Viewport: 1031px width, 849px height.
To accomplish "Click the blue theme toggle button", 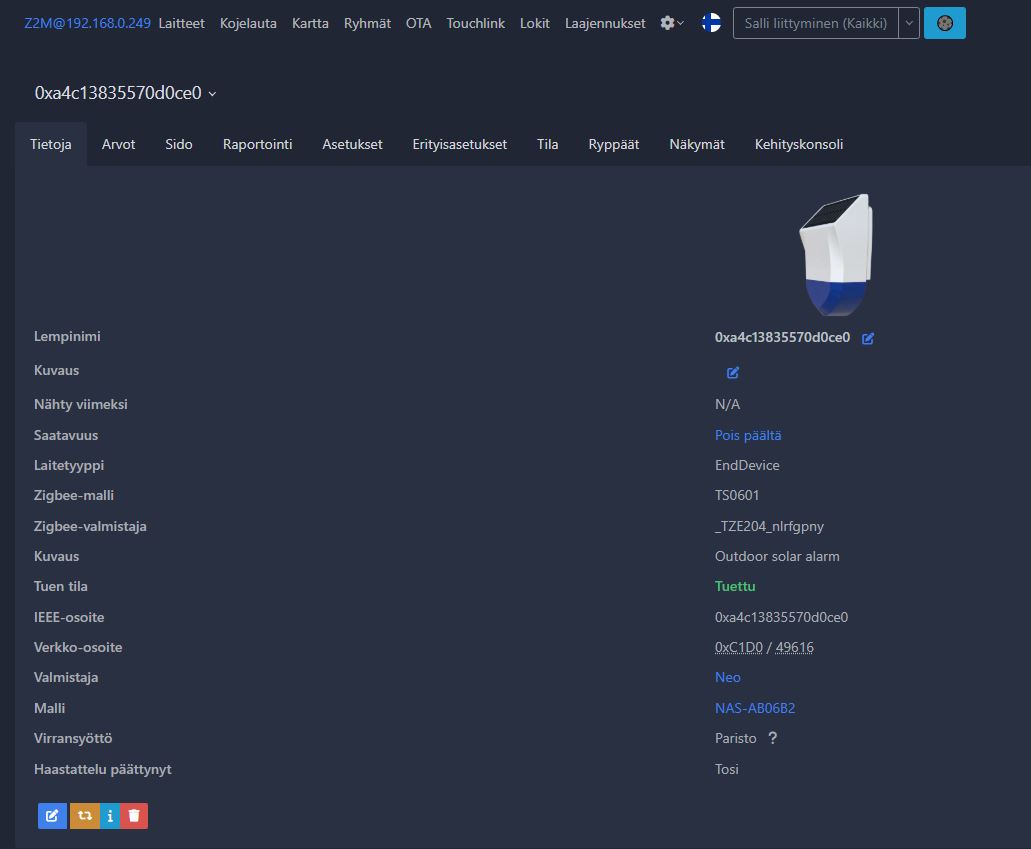I will pyautogui.click(x=944, y=23).
